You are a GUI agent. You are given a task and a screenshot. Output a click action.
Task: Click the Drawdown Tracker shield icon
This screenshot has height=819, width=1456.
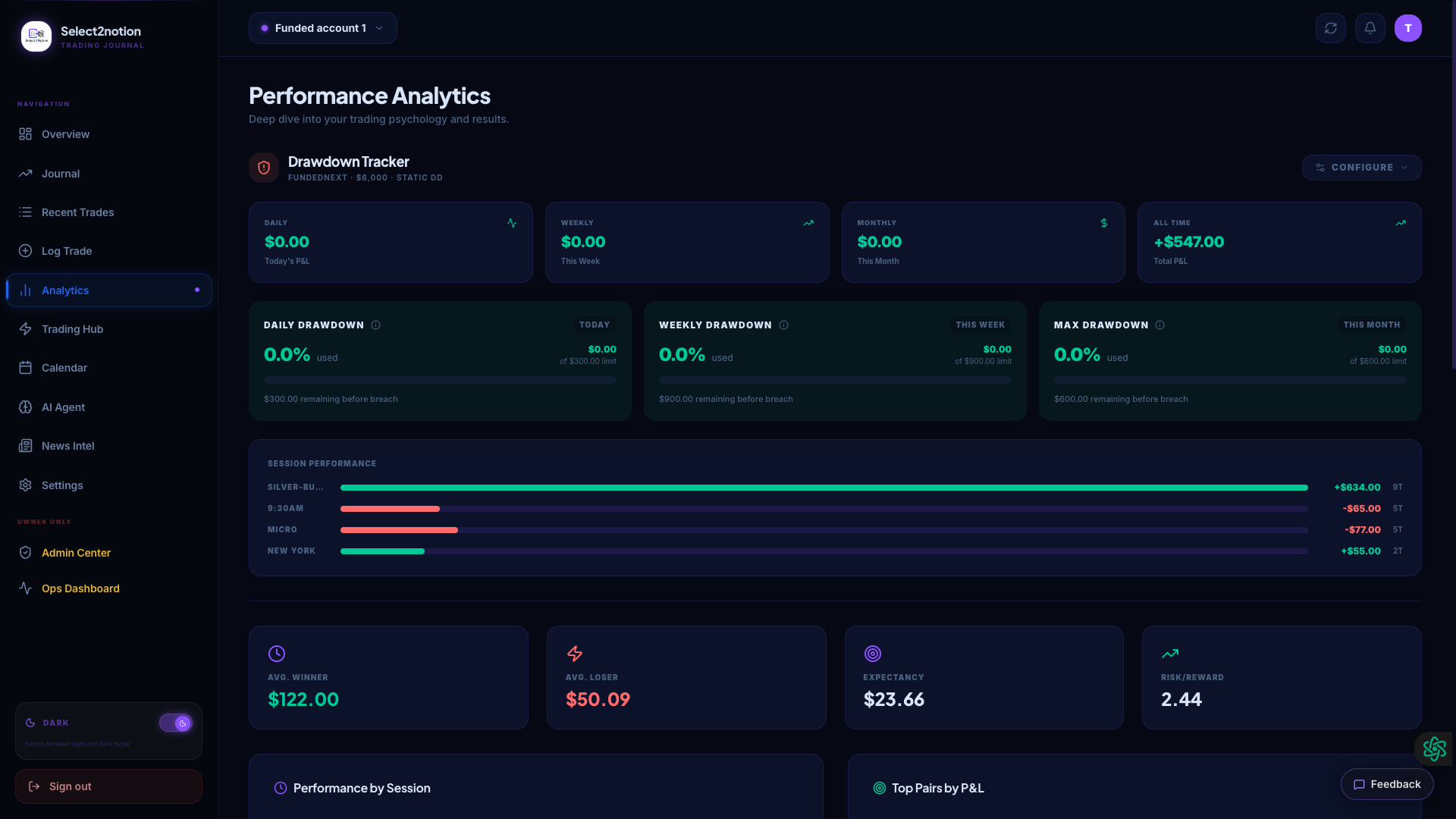[264, 168]
